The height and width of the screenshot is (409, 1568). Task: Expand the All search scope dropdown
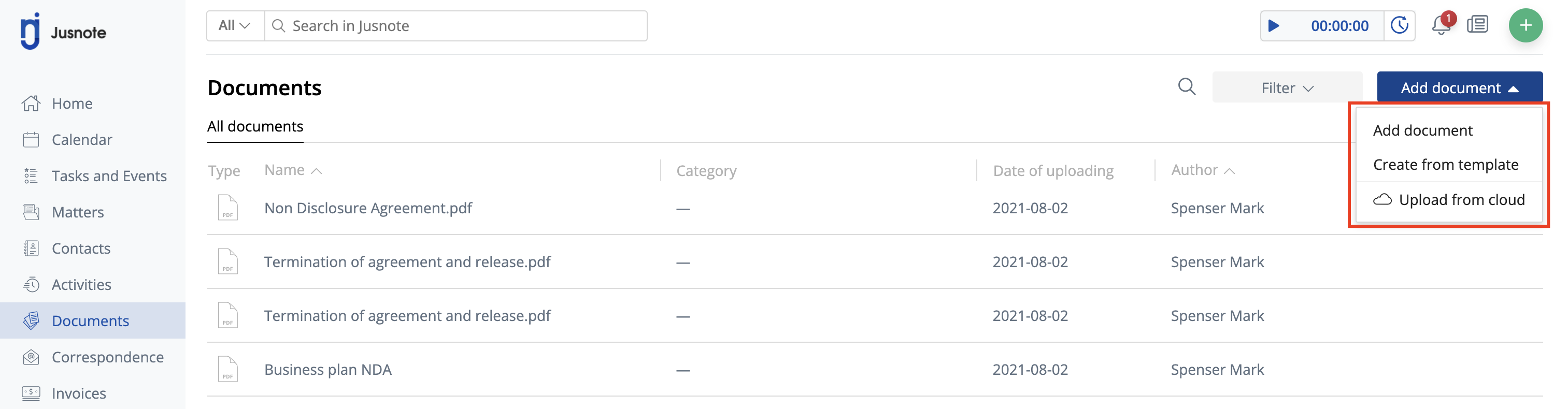[x=235, y=25]
